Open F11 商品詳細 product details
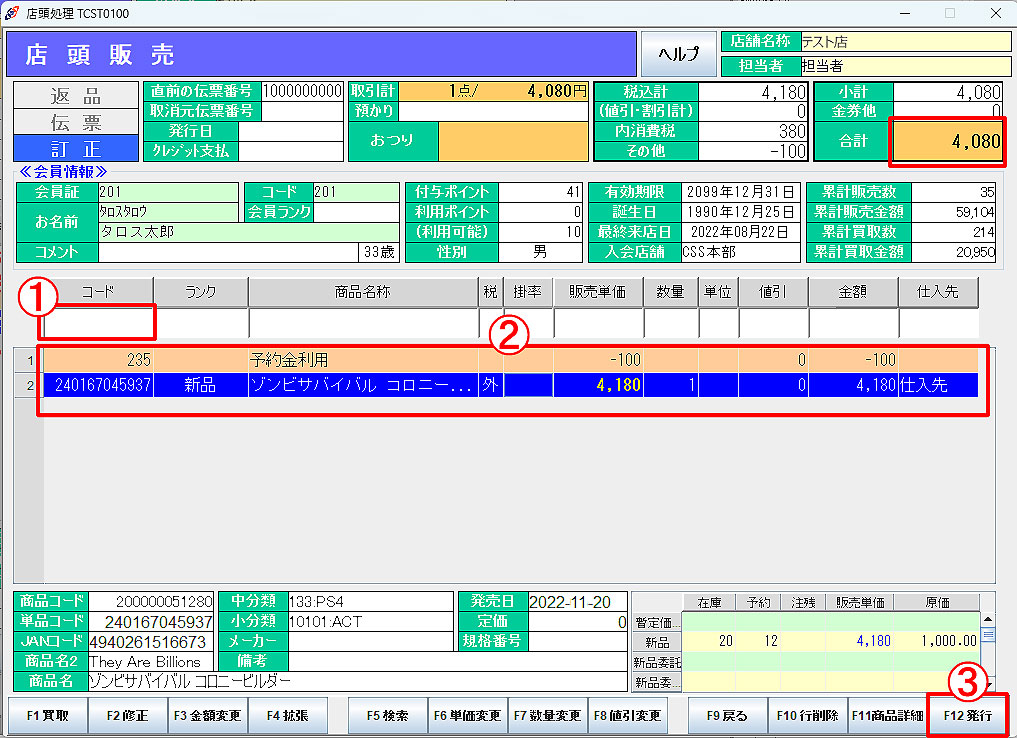The image size is (1017, 738). [887, 716]
